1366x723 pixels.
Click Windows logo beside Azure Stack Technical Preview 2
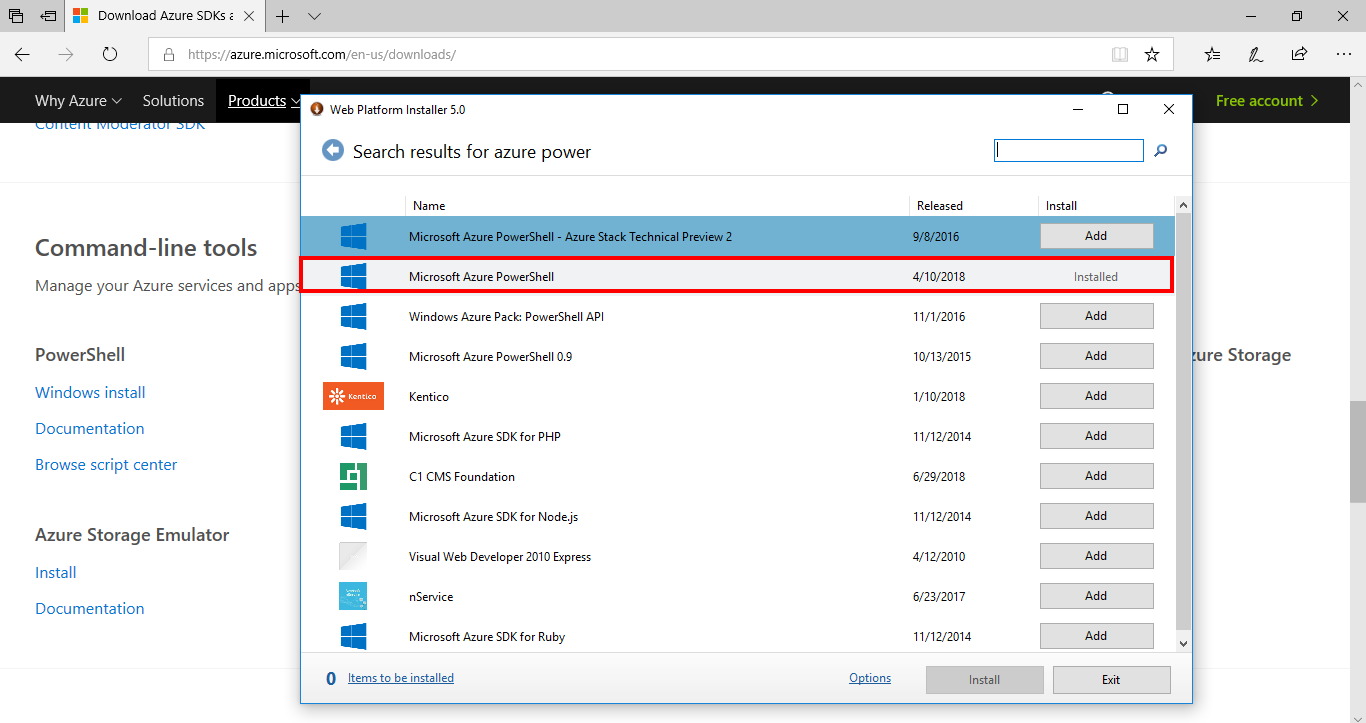(353, 236)
